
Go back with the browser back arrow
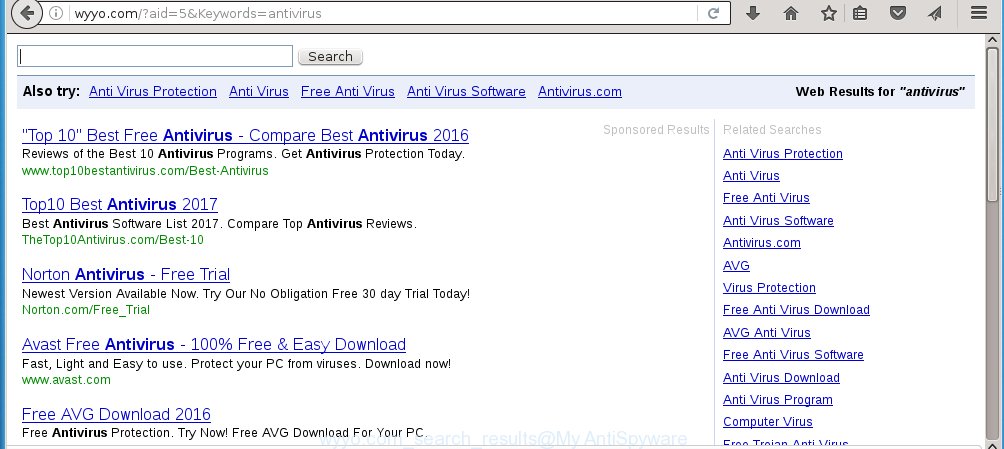tap(26, 13)
